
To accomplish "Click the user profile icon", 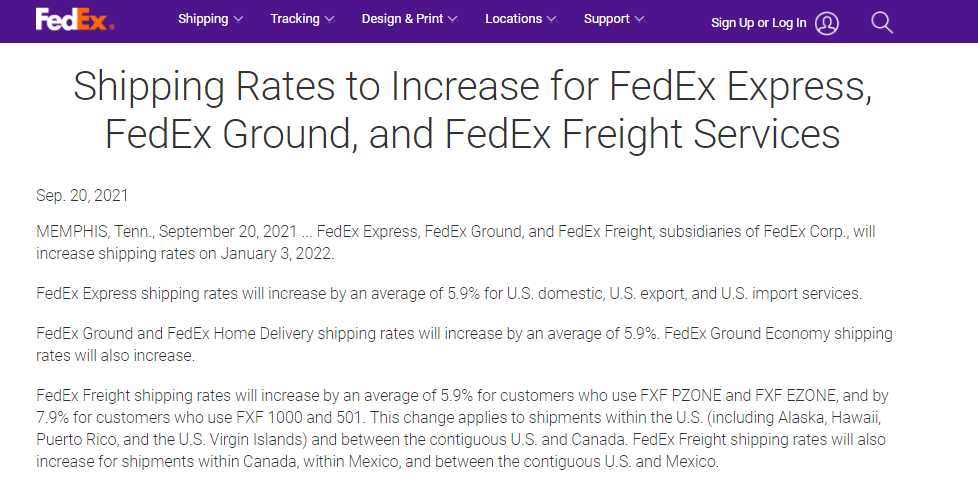I will (826, 23).
